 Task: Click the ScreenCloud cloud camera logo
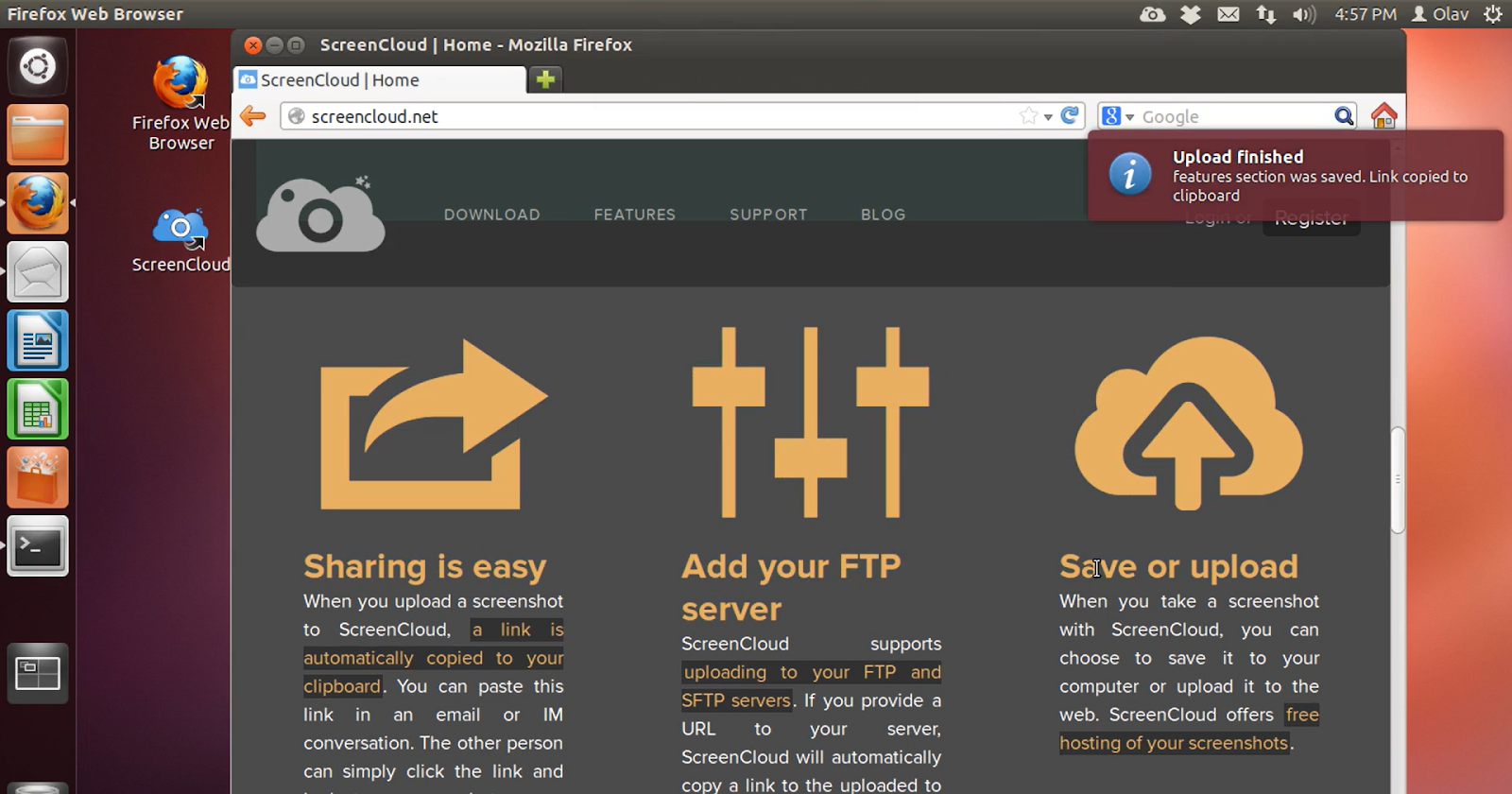tap(320, 215)
